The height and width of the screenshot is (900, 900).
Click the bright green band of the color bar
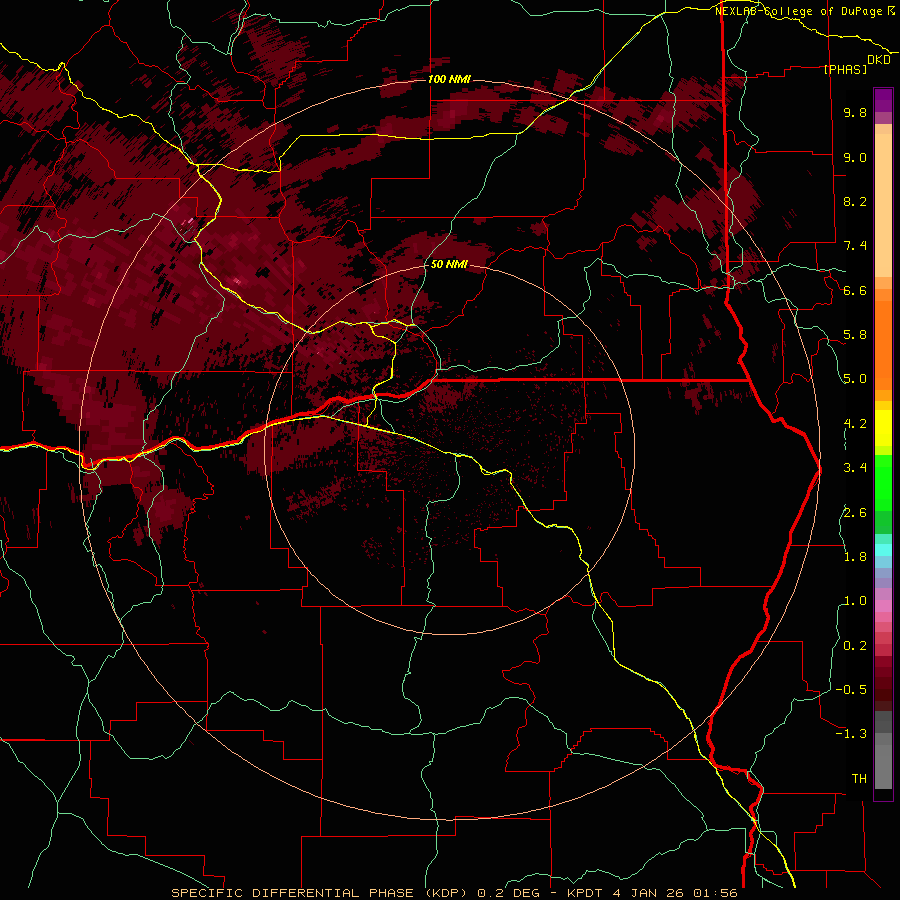pyautogui.click(x=883, y=482)
